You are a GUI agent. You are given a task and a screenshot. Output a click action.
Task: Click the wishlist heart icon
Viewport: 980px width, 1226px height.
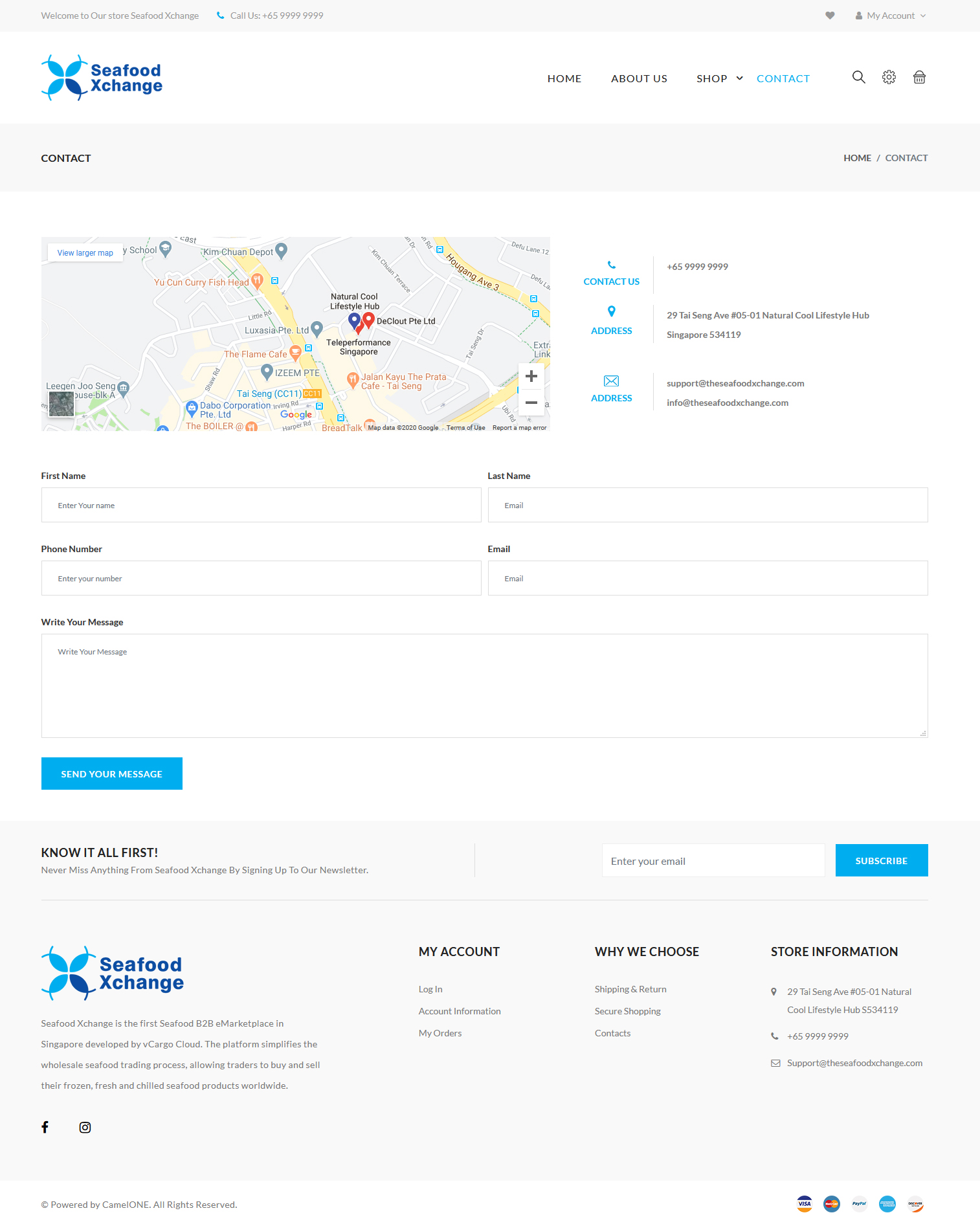830,16
